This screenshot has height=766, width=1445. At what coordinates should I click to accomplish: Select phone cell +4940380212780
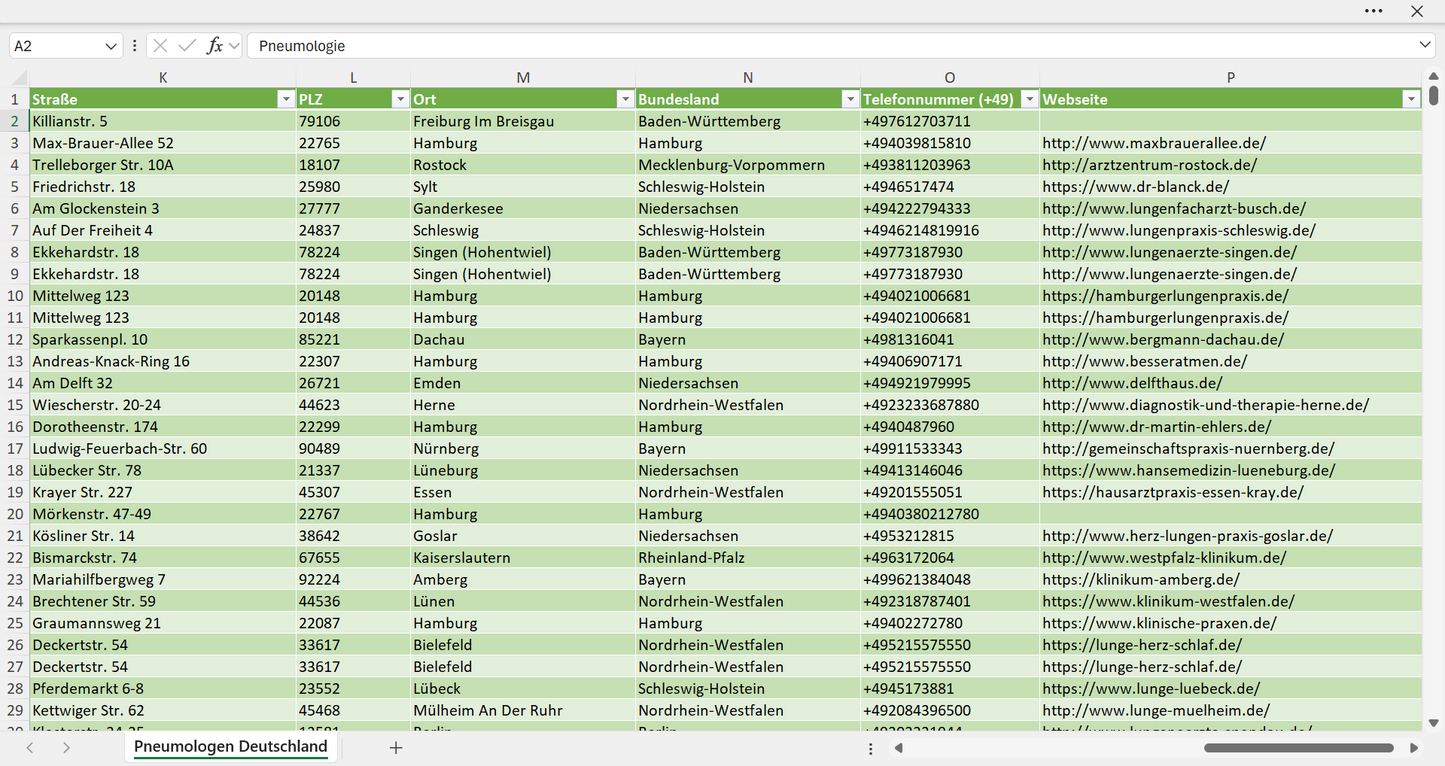950,514
